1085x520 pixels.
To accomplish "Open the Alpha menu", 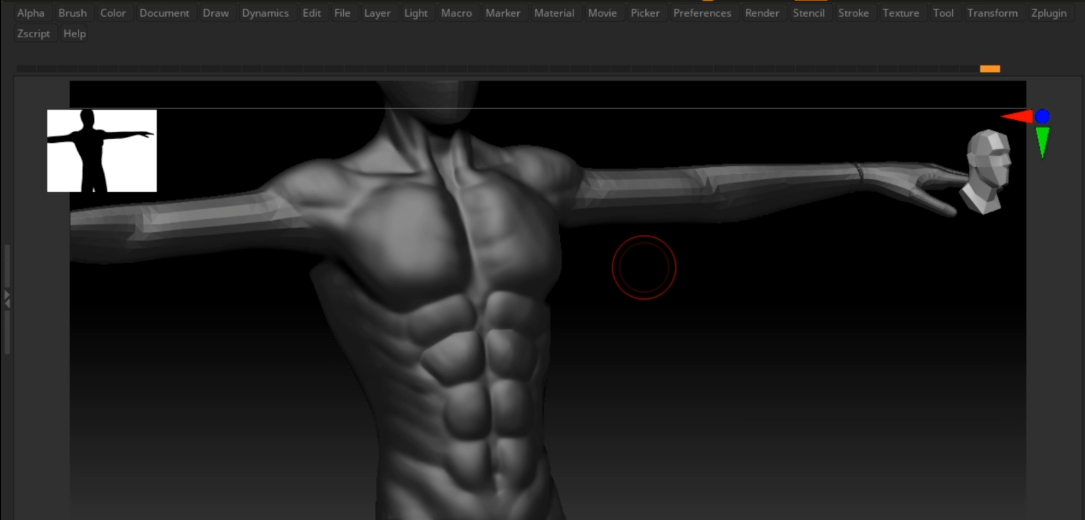I will [31, 13].
